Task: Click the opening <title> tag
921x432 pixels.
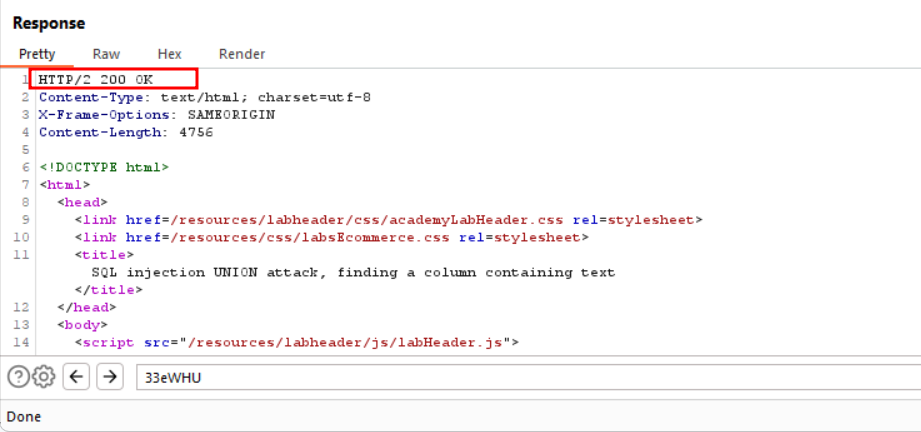Action: click(x=104, y=255)
